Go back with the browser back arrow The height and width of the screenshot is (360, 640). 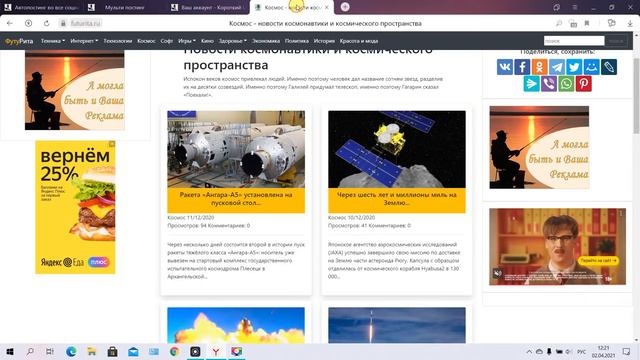[x=10, y=23]
